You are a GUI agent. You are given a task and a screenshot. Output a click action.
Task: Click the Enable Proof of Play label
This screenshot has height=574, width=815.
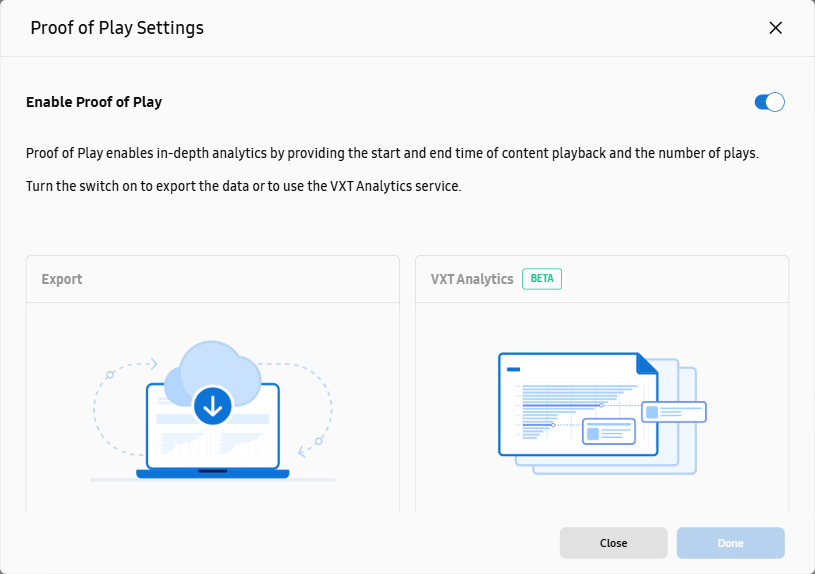coord(94,102)
